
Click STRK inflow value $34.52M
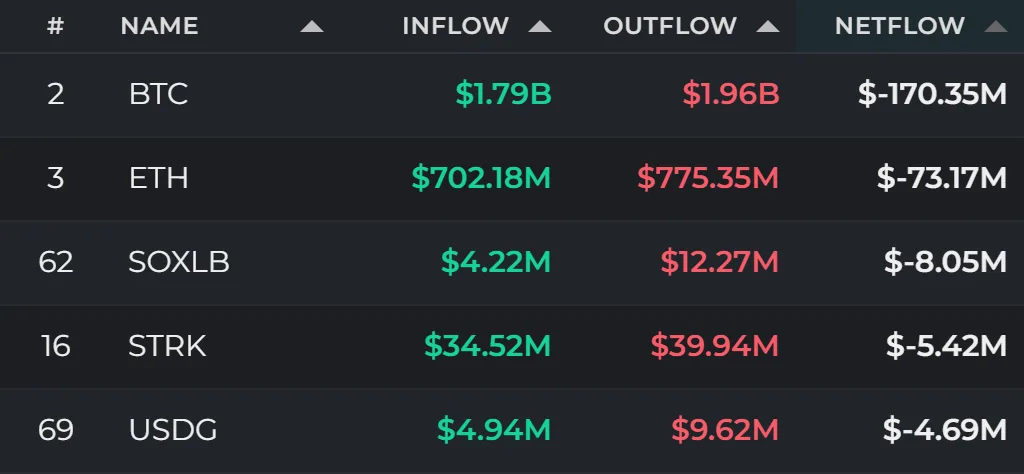(x=488, y=346)
